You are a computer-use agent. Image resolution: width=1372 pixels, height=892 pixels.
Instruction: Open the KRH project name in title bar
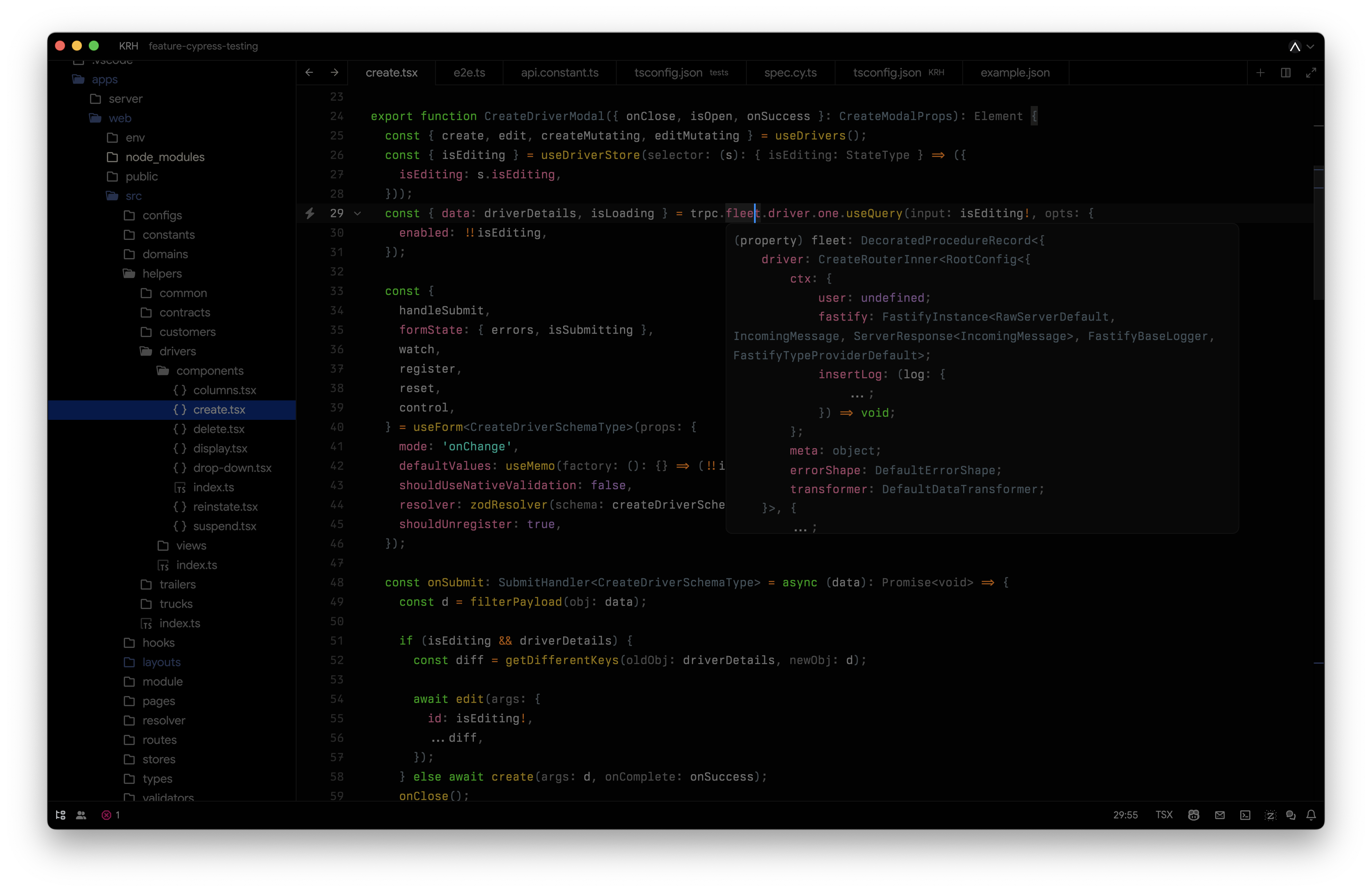click(x=128, y=46)
